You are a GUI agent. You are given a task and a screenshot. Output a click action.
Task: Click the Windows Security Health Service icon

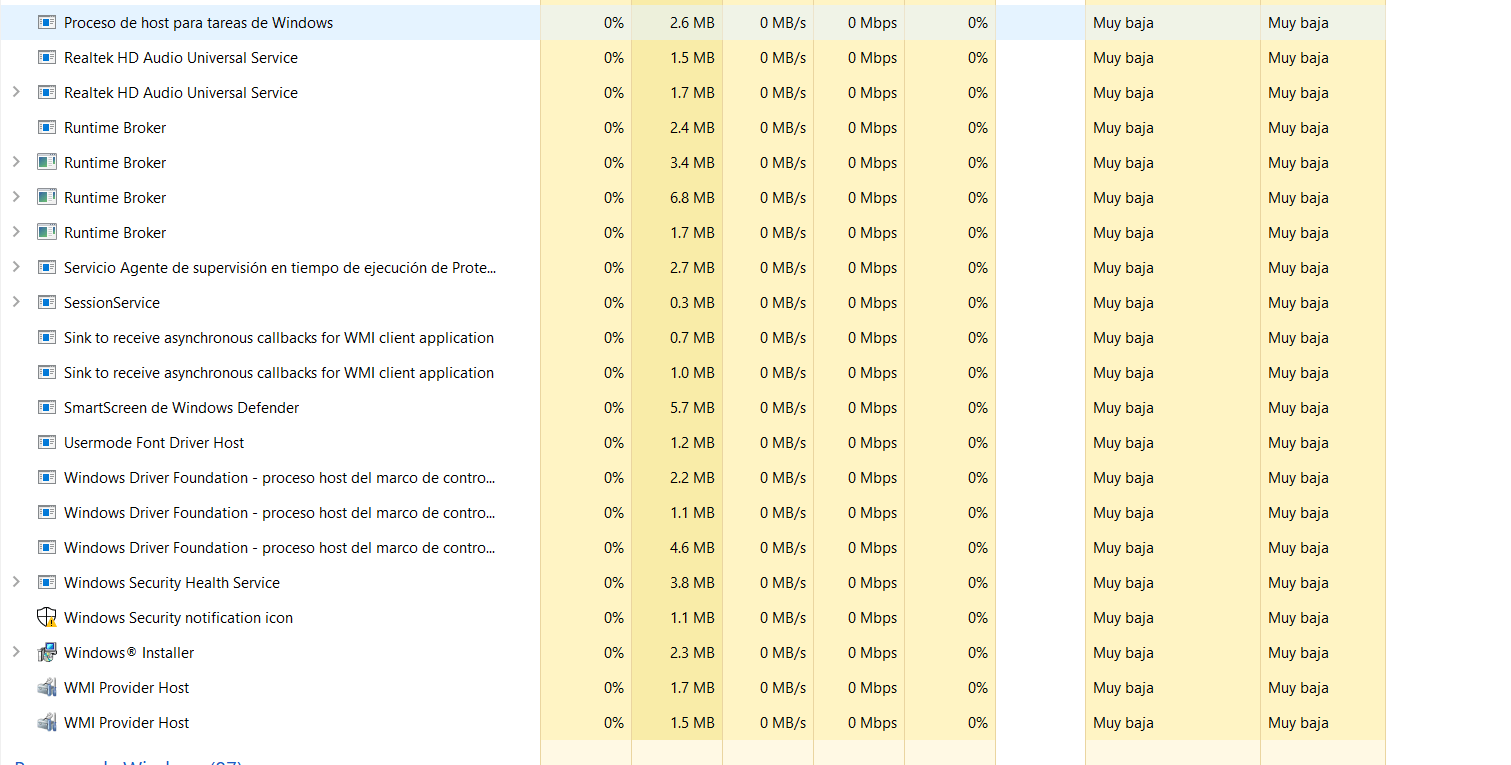(46, 582)
